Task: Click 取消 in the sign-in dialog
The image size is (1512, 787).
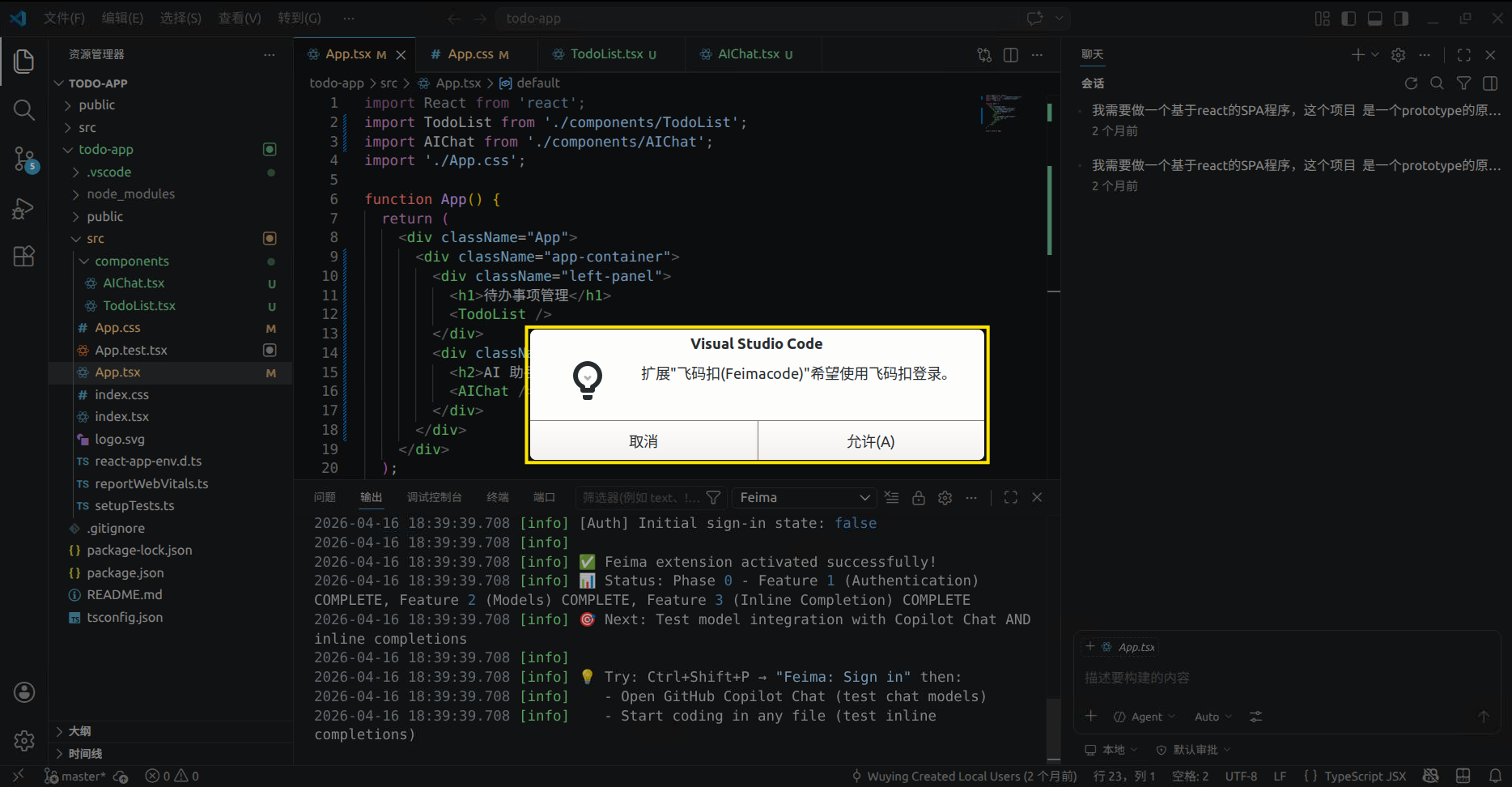Action: (643, 441)
